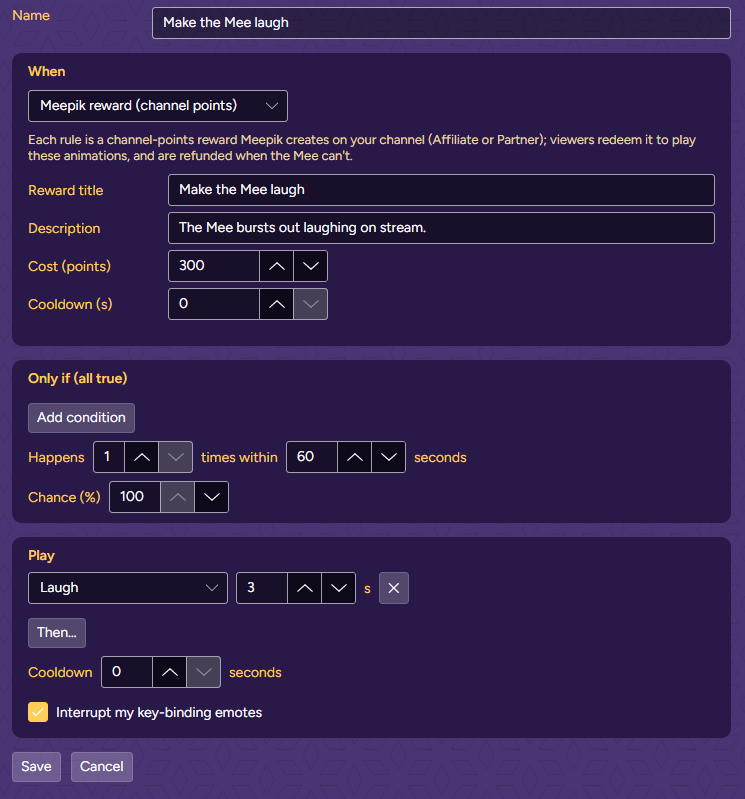Click the disabled Cooldown (s) down arrow
Screen dimensions: 745x799
(310, 304)
